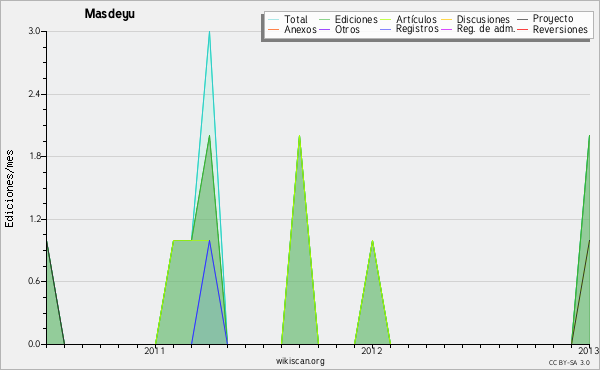Click the 1.2 y-axis value
The height and width of the screenshot is (370, 600).
coord(34,219)
